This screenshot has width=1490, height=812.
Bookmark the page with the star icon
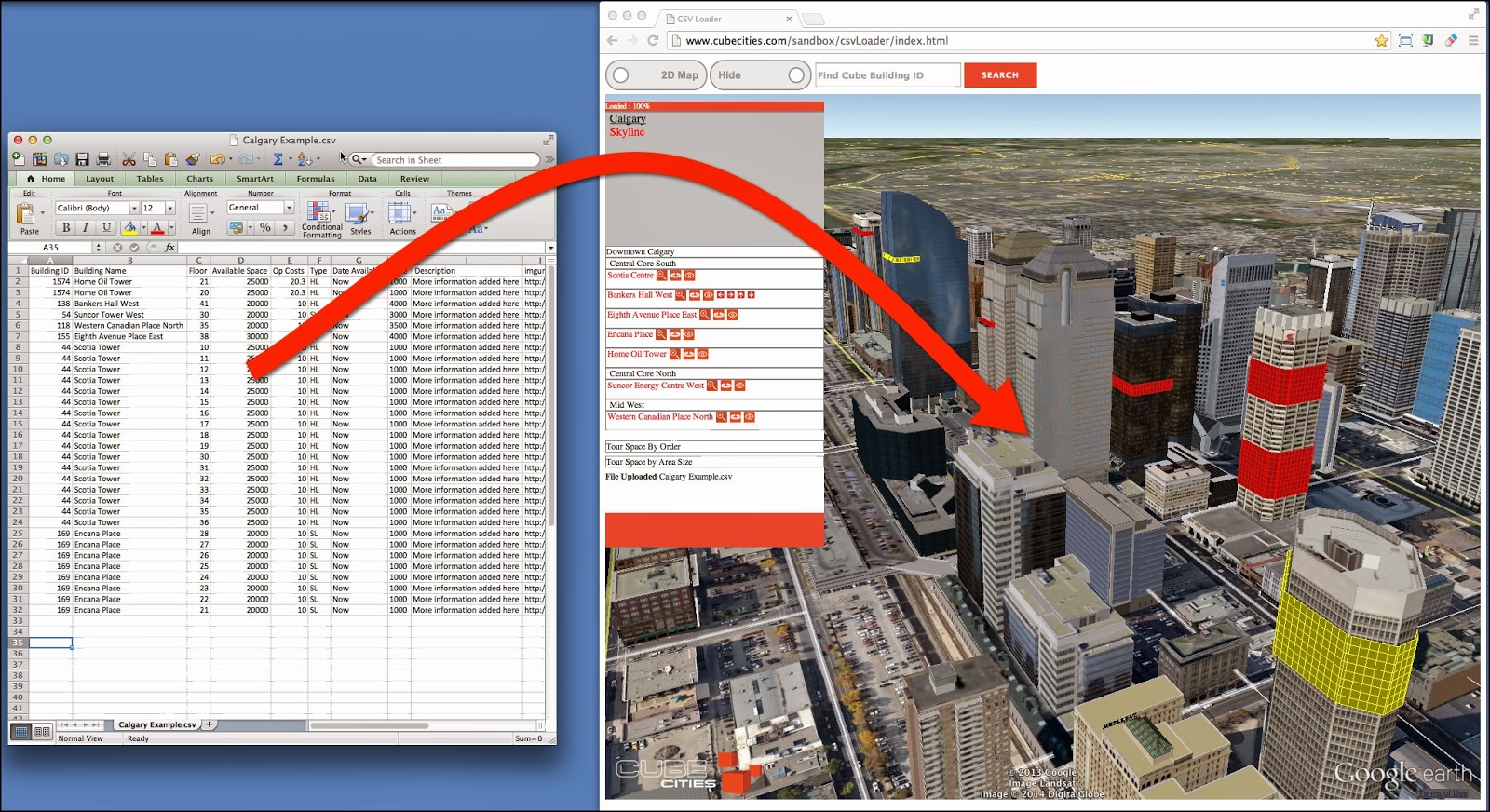click(1382, 41)
